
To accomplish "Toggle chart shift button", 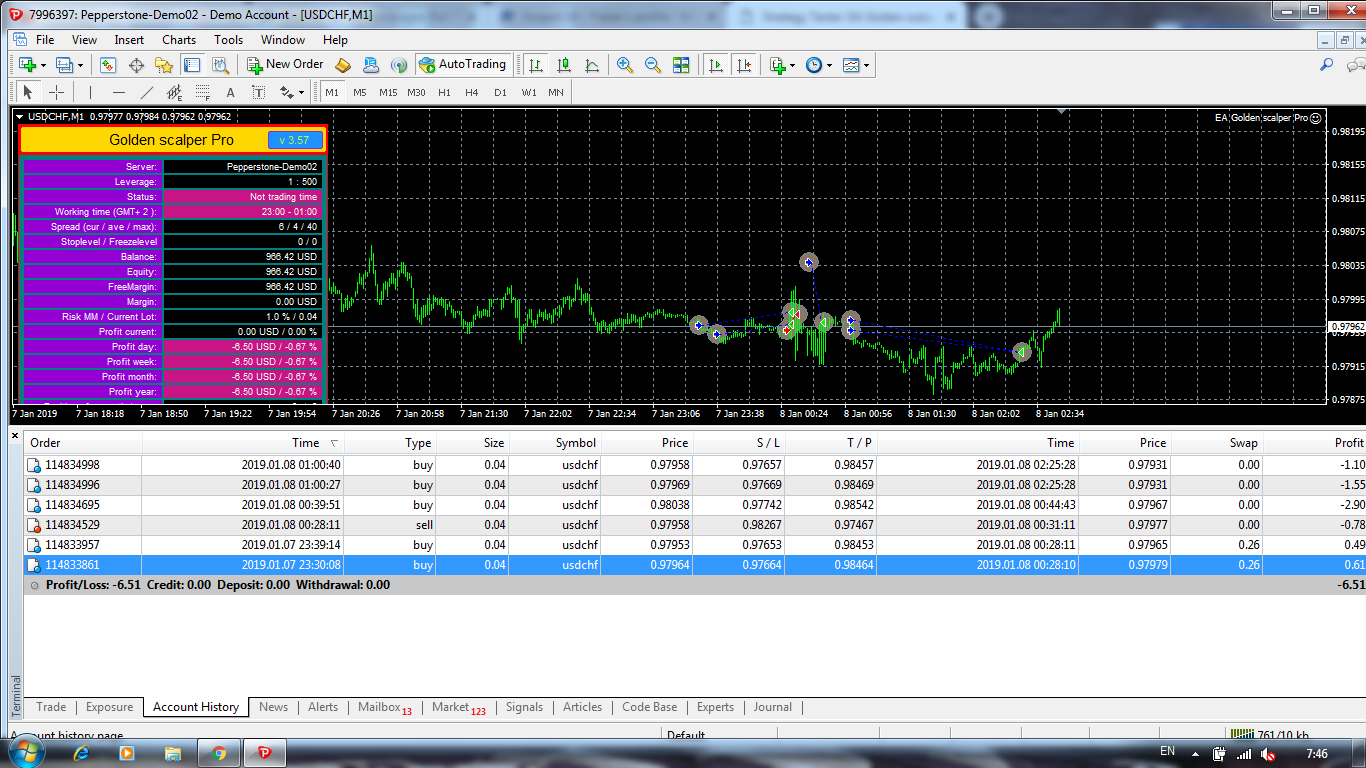I will [x=743, y=65].
